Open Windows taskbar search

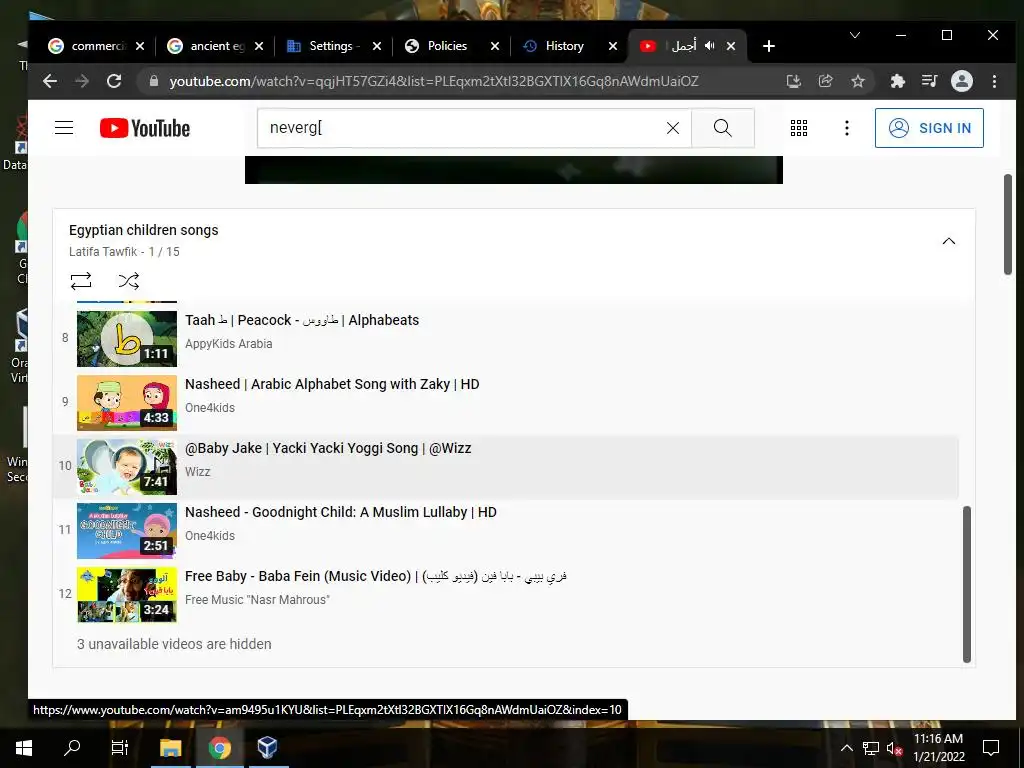(72, 748)
